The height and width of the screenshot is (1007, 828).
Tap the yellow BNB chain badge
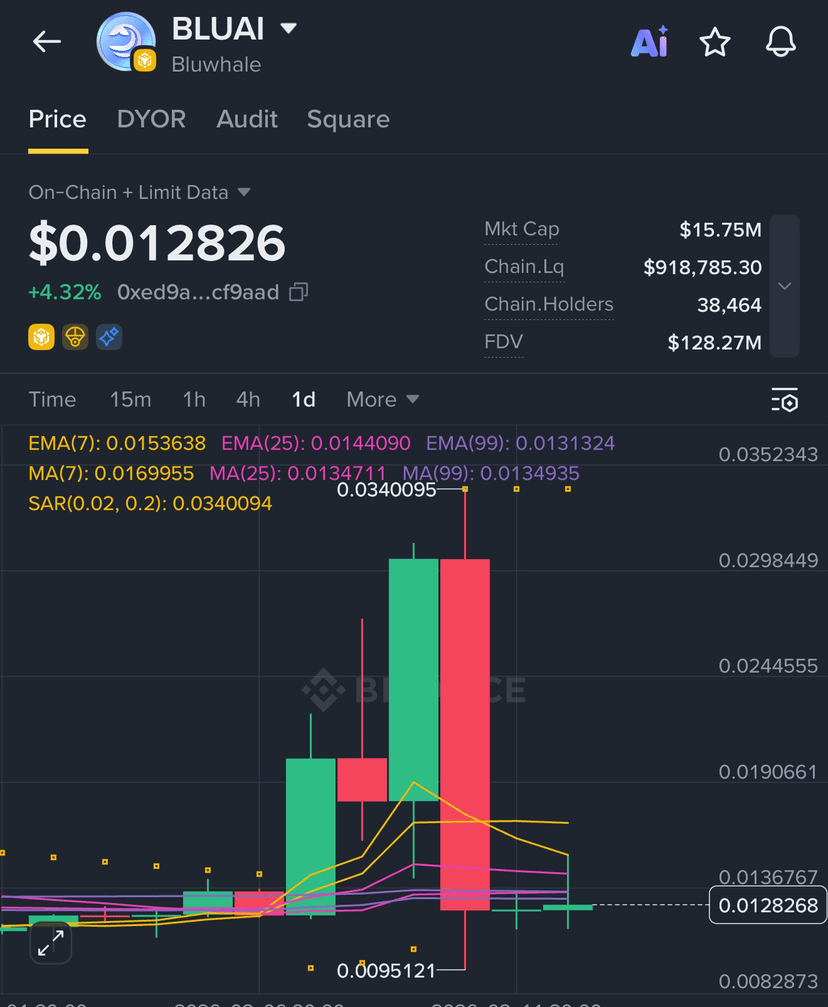click(x=41, y=337)
